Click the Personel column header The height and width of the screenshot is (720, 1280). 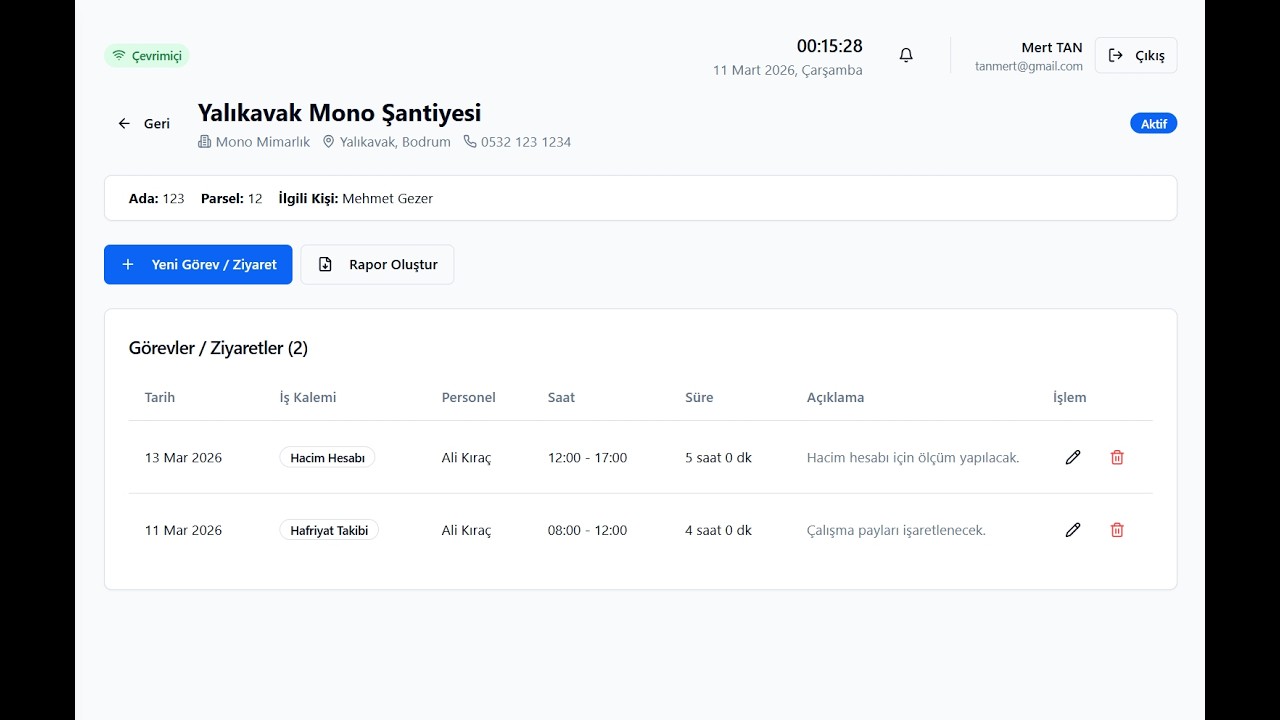tap(469, 397)
